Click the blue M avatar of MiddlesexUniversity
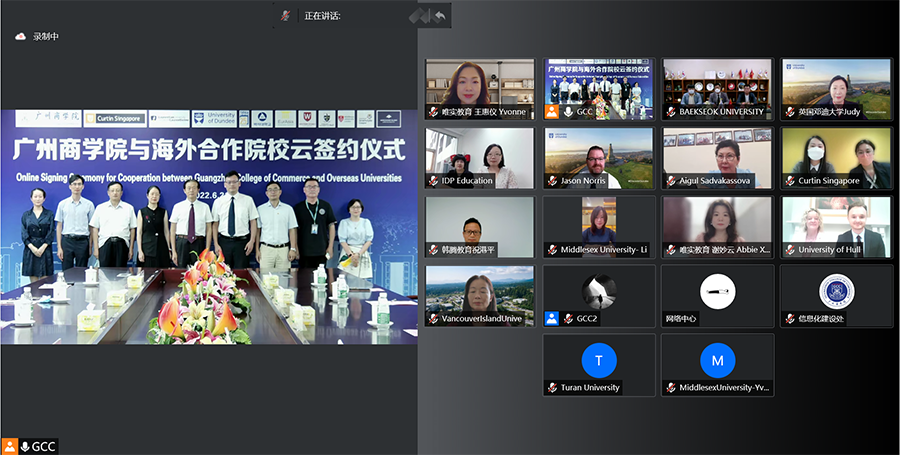Image resolution: width=900 pixels, height=455 pixels. coord(717,359)
